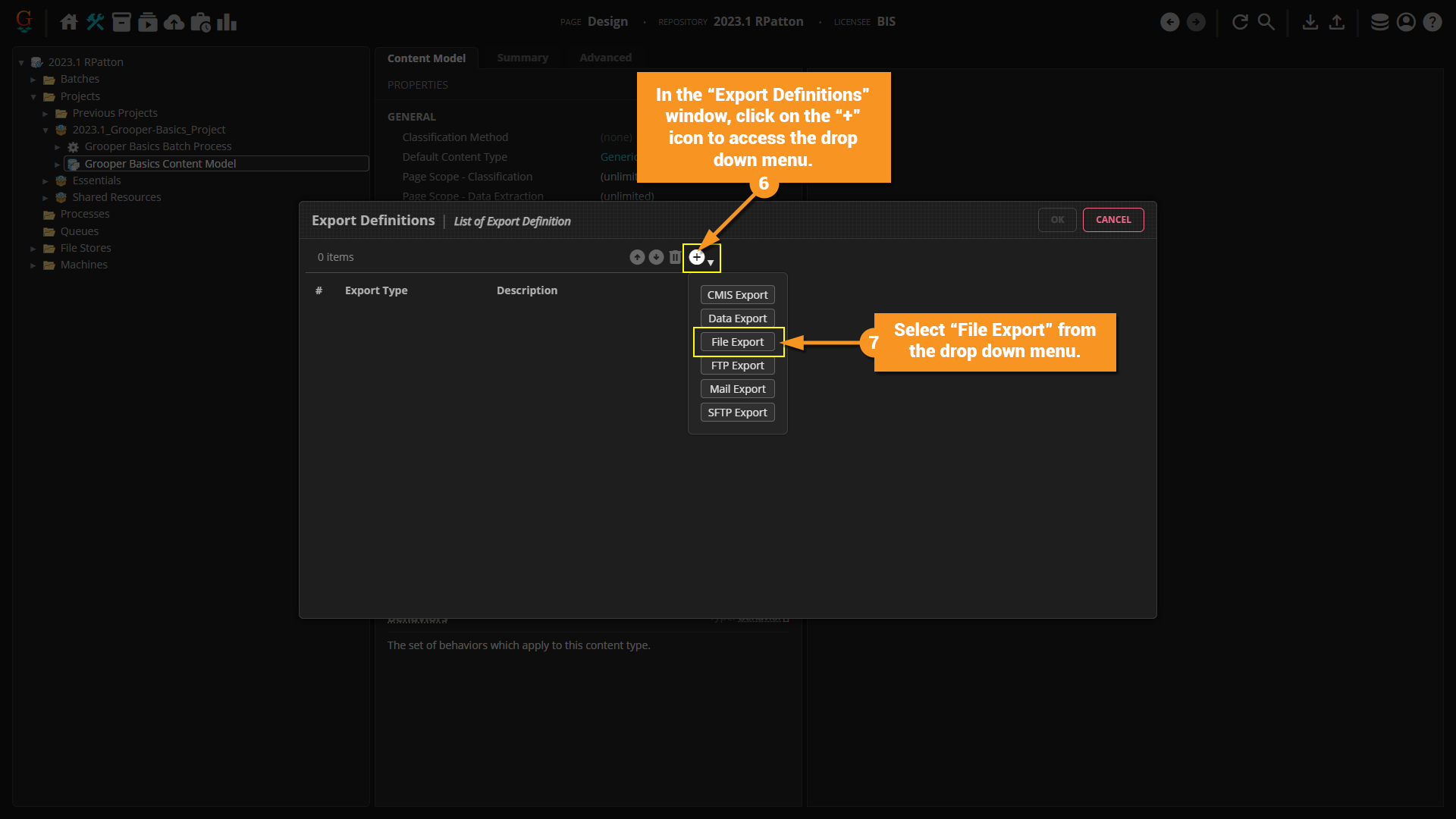Click the delete trash icon in dialog
This screenshot has height=819, width=1456.
[x=675, y=257]
